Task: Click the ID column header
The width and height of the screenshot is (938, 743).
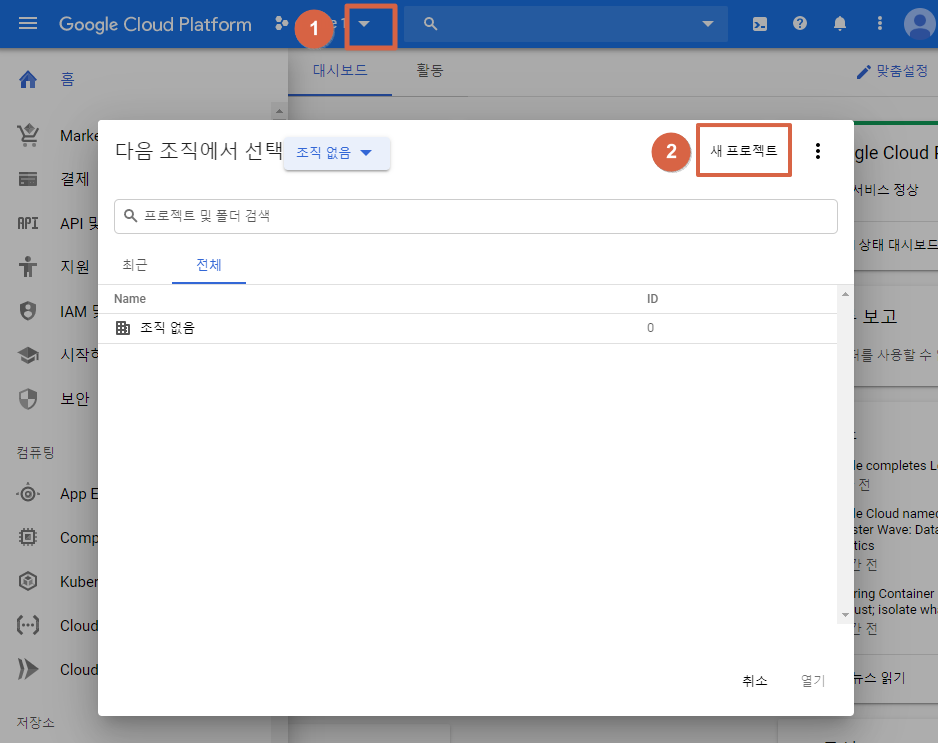Action: (x=652, y=299)
